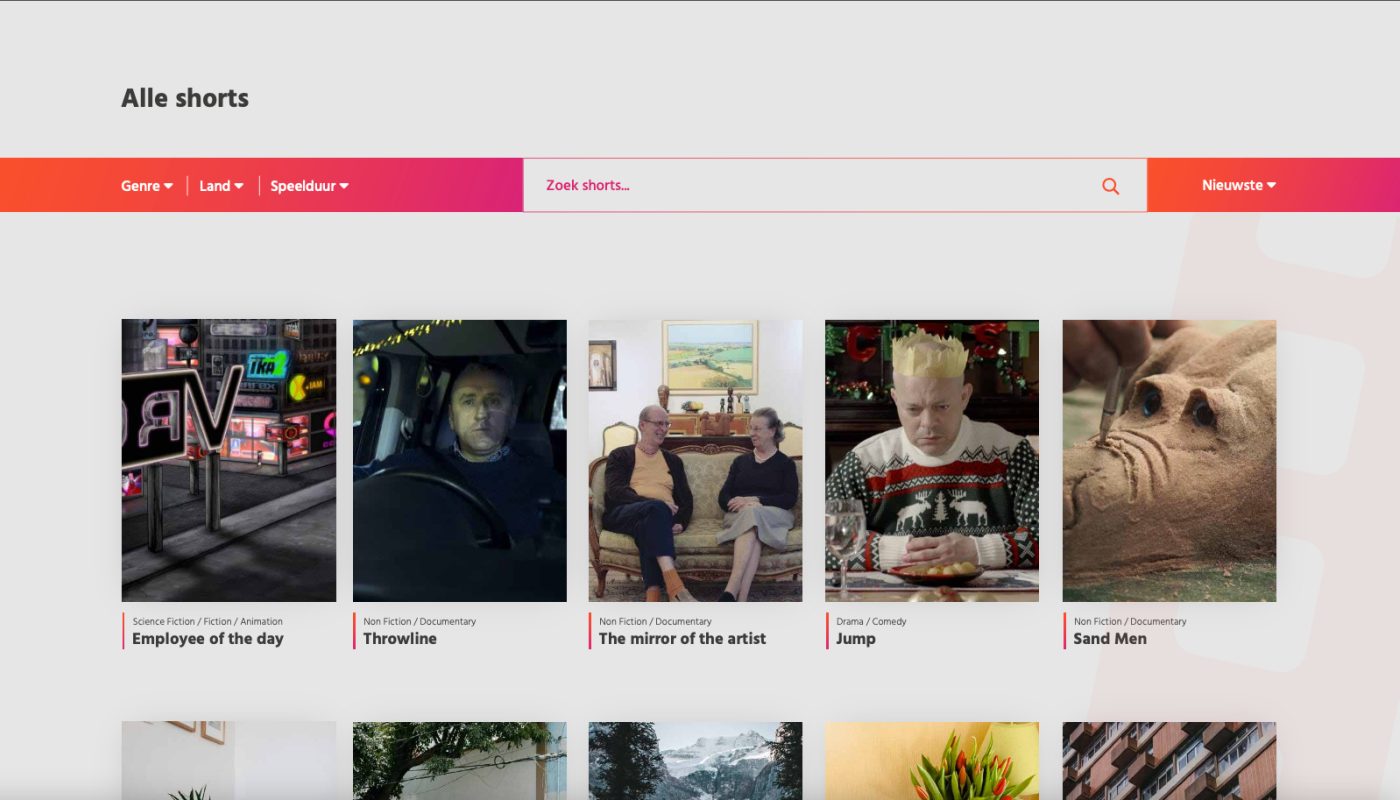Open the Jump film thumbnail

[x=932, y=460]
